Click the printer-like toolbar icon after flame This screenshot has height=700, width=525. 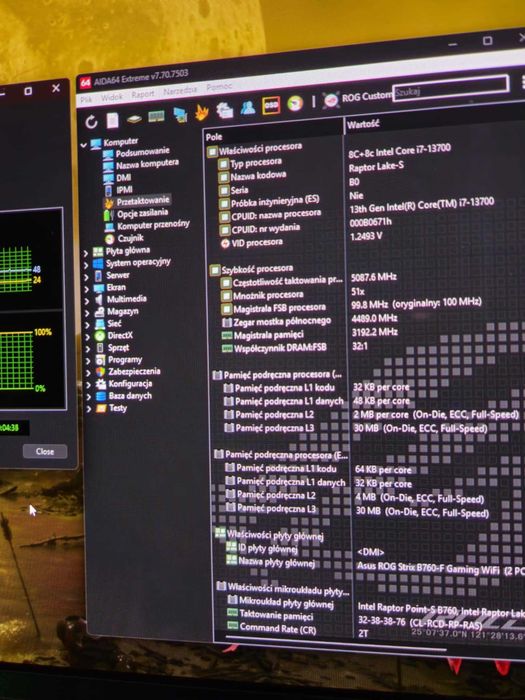pos(225,110)
